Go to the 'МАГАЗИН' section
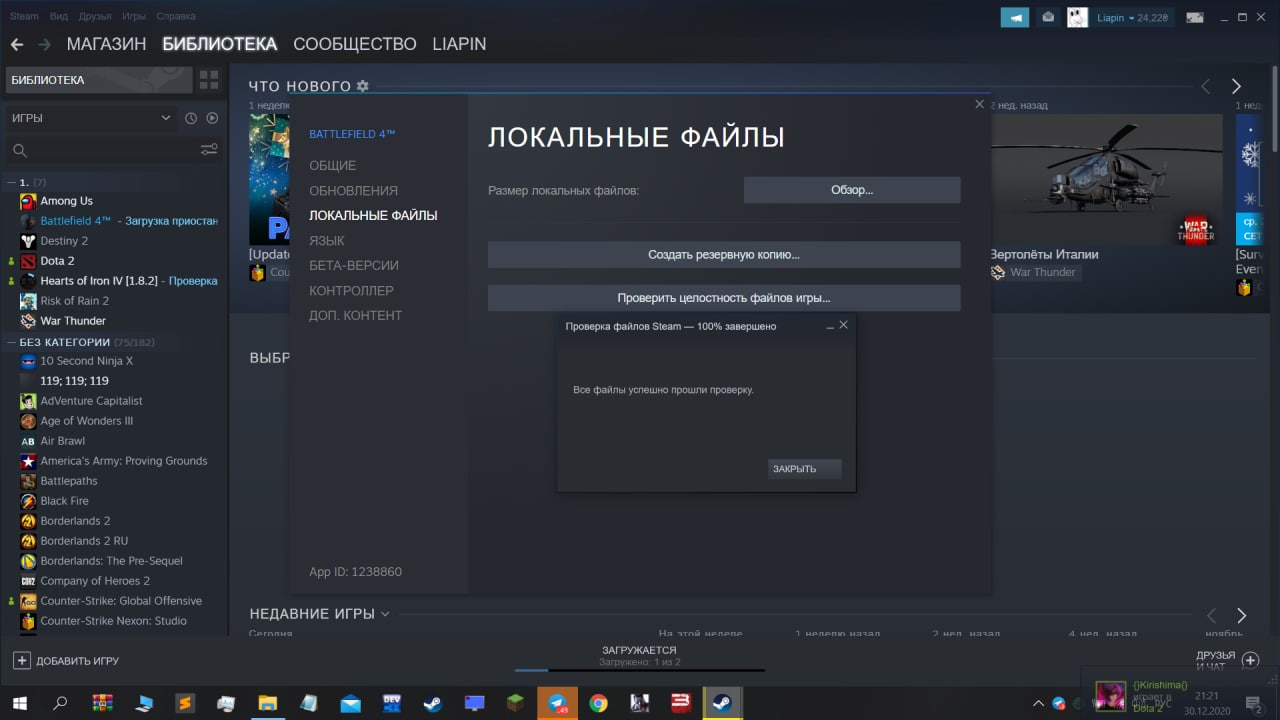1280x720 pixels. [x=106, y=44]
